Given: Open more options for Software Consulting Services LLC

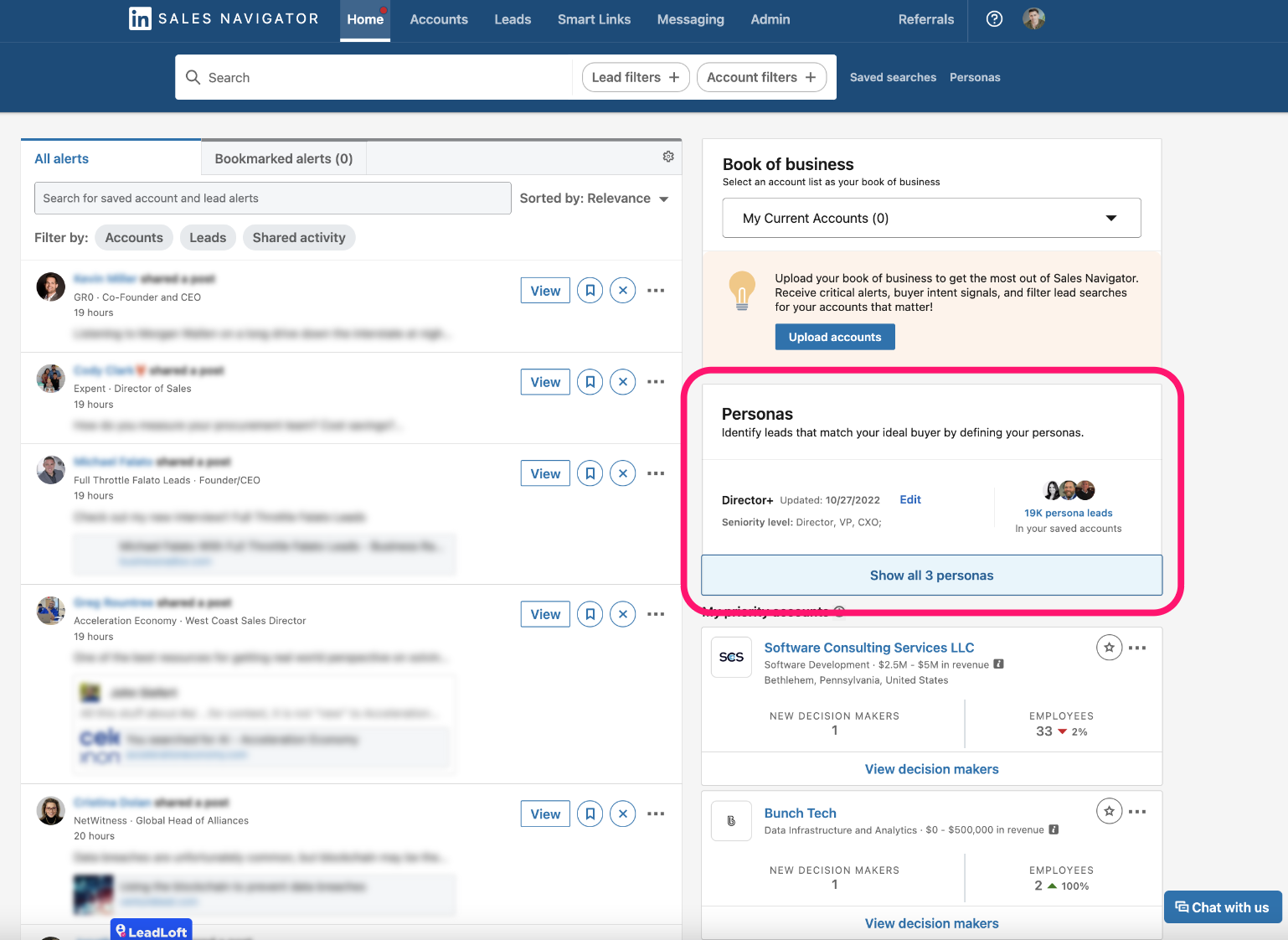Looking at the screenshot, I should [x=1137, y=647].
